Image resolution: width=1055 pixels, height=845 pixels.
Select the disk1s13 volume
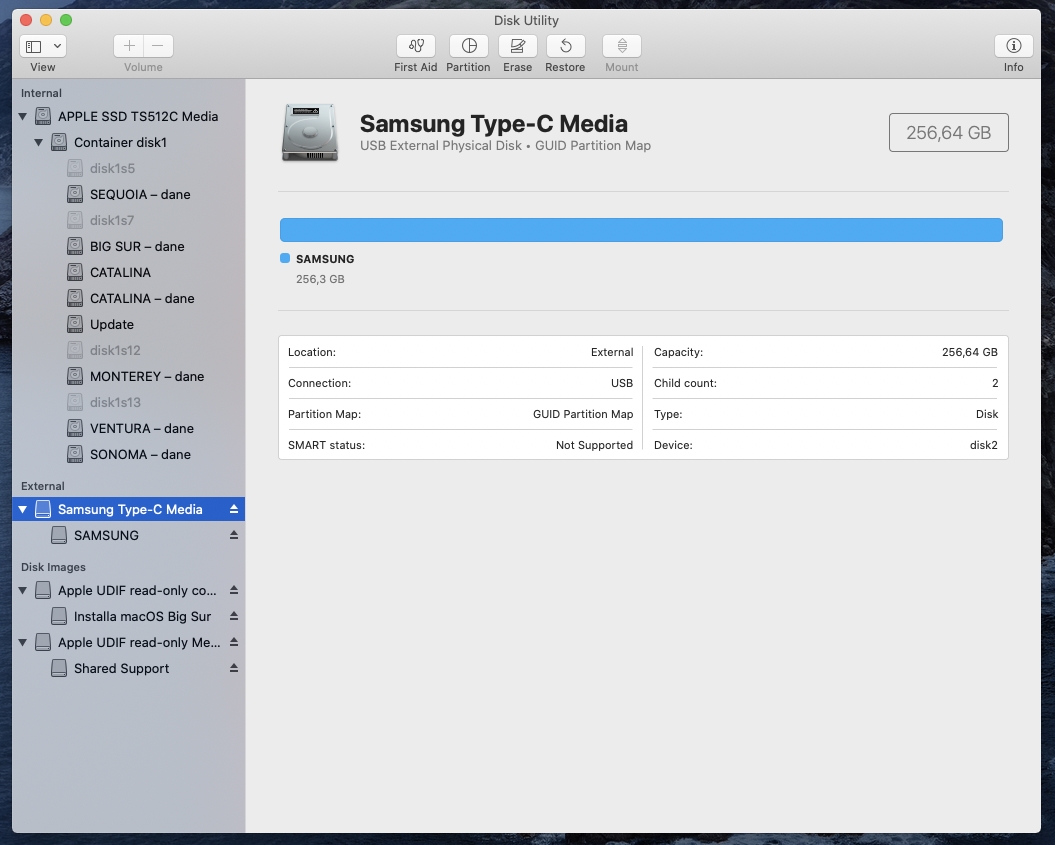click(129, 402)
